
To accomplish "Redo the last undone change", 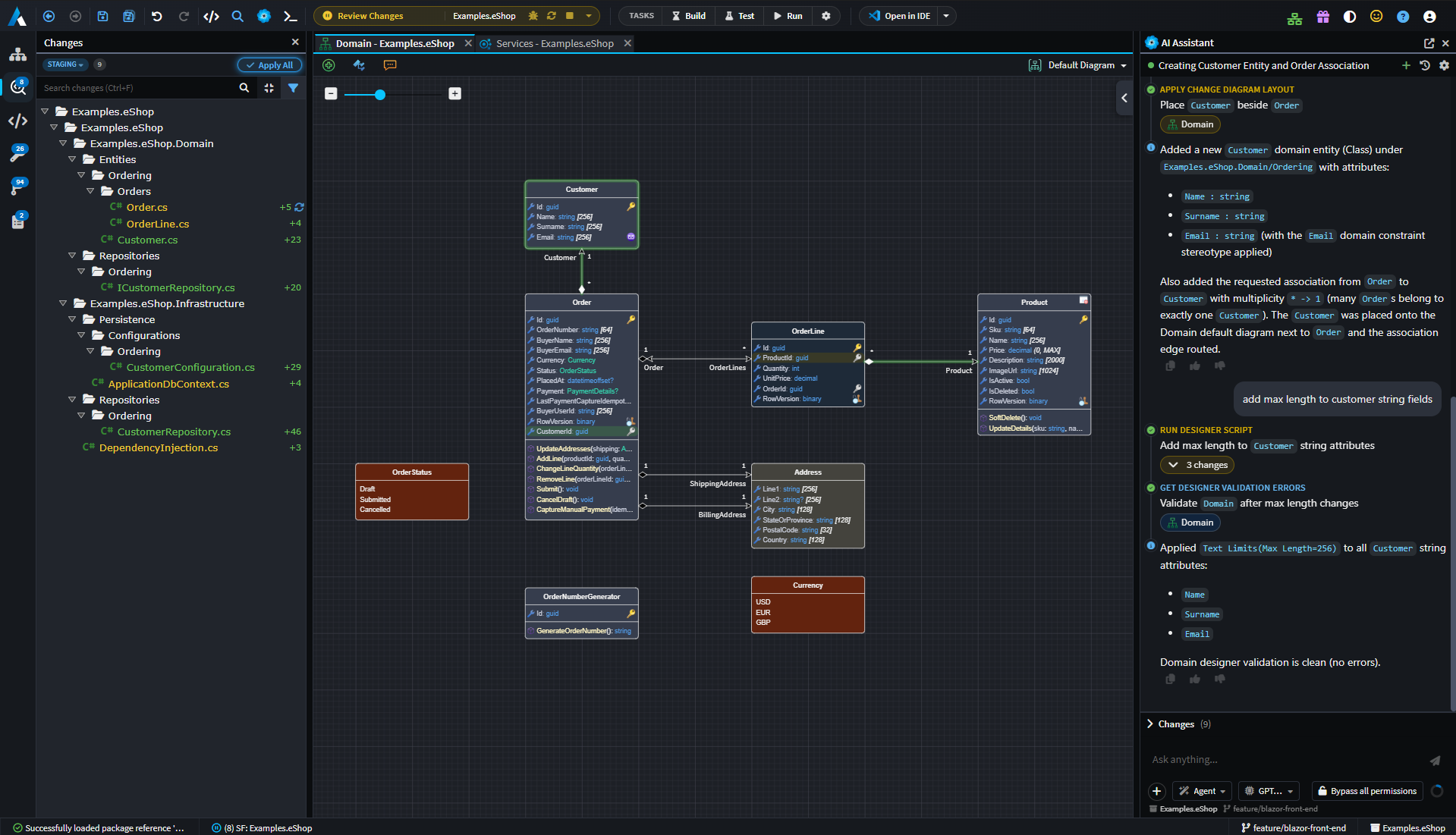I will click(184, 16).
